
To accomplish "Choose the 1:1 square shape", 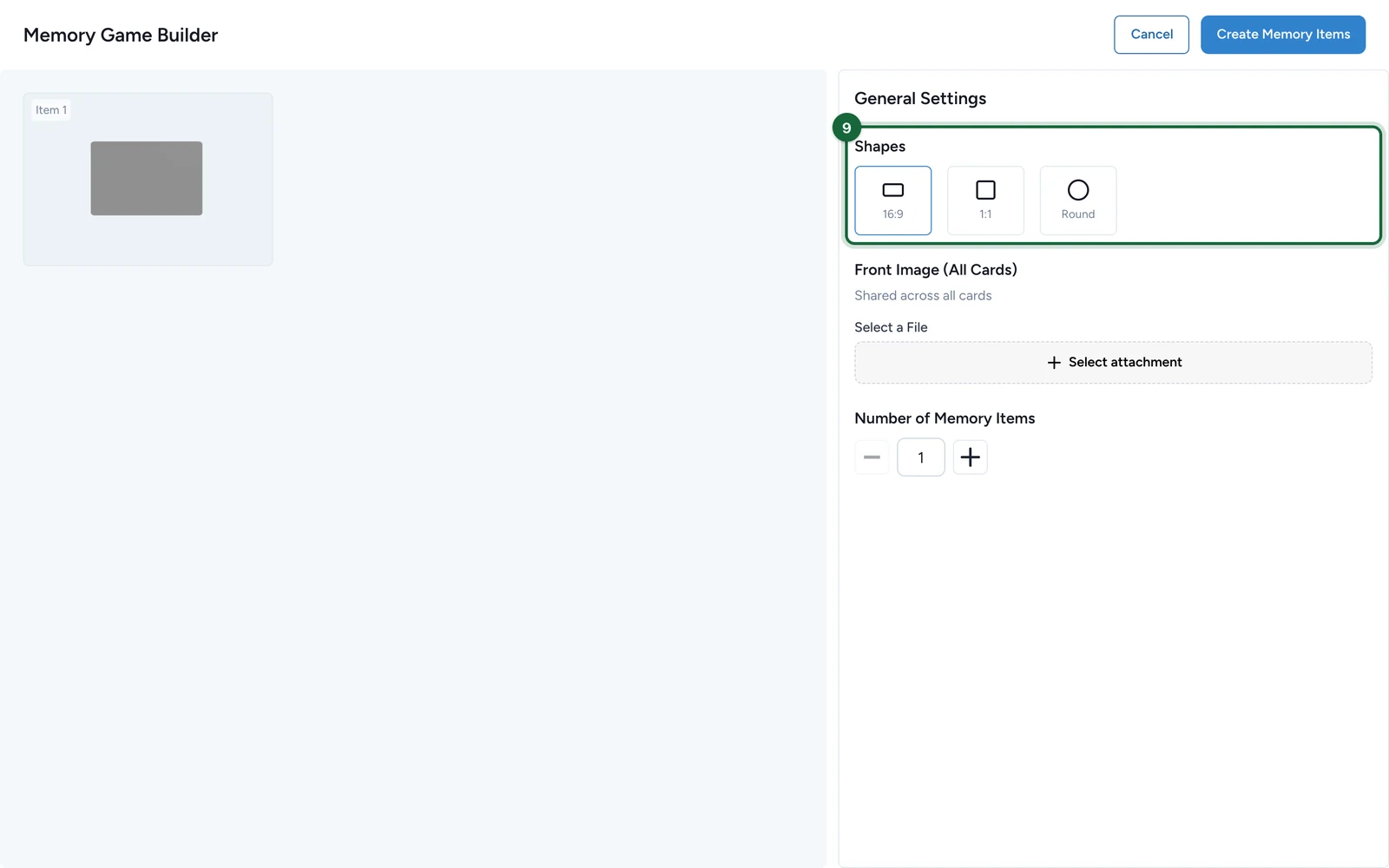I will click(985, 201).
